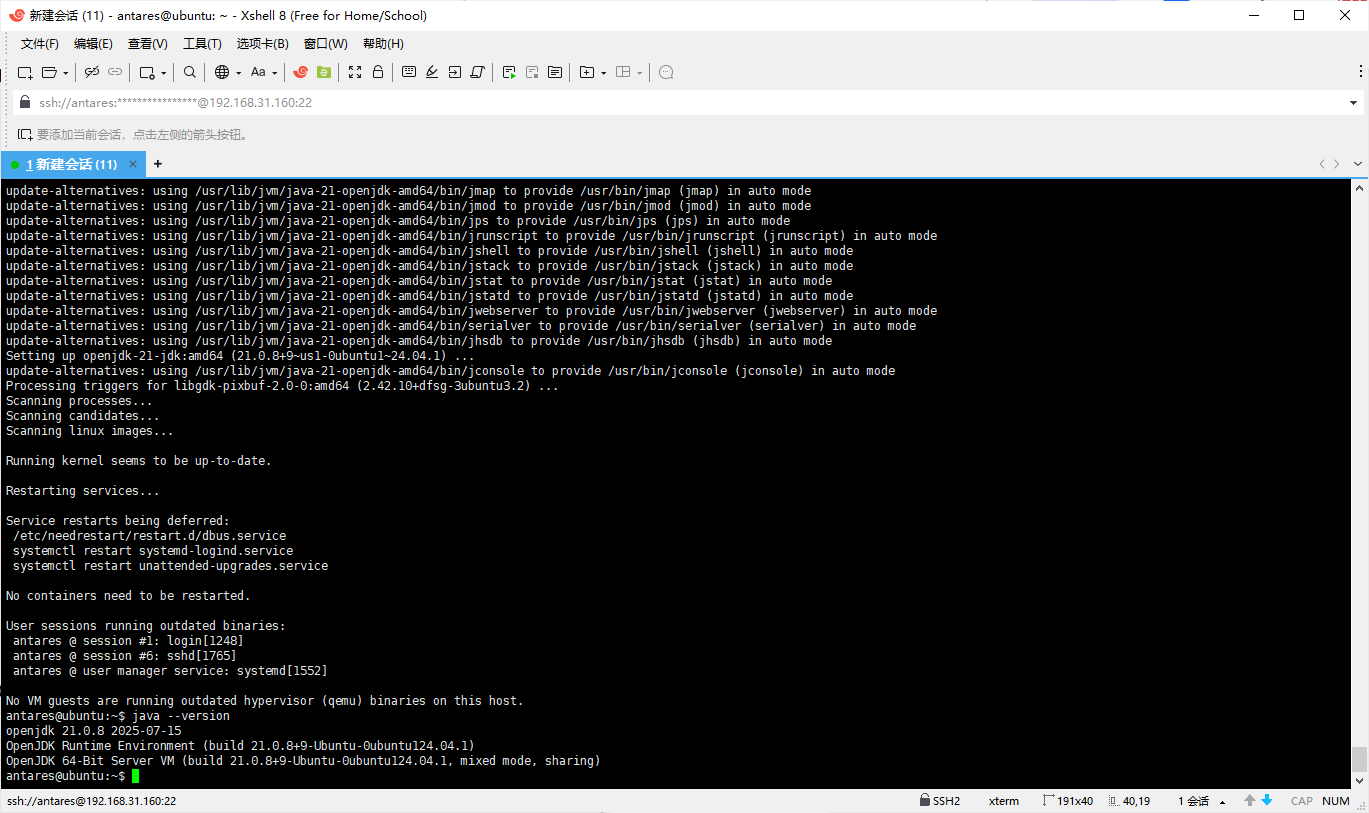The height and width of the screenshot is (813, 1369).
Task: Enter full screen mode icon
Action: point(355,72)
